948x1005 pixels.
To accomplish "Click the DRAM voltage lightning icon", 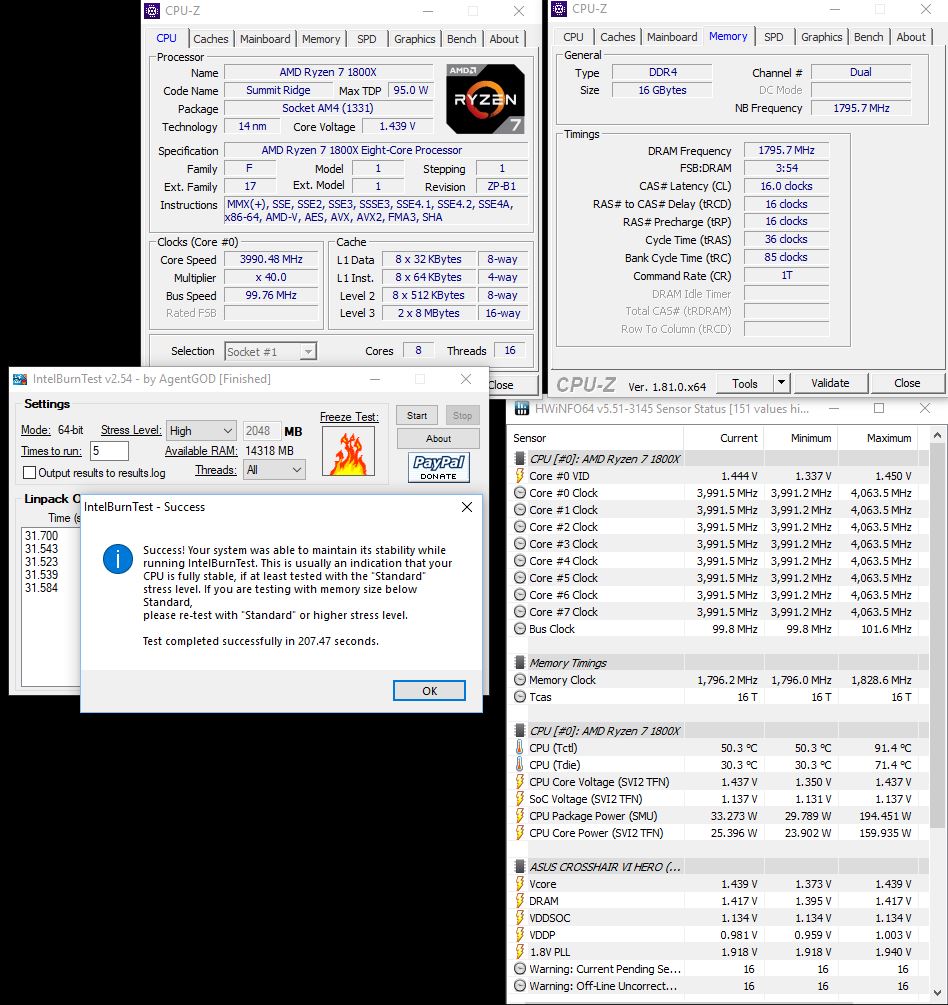I will coord(520,901).
